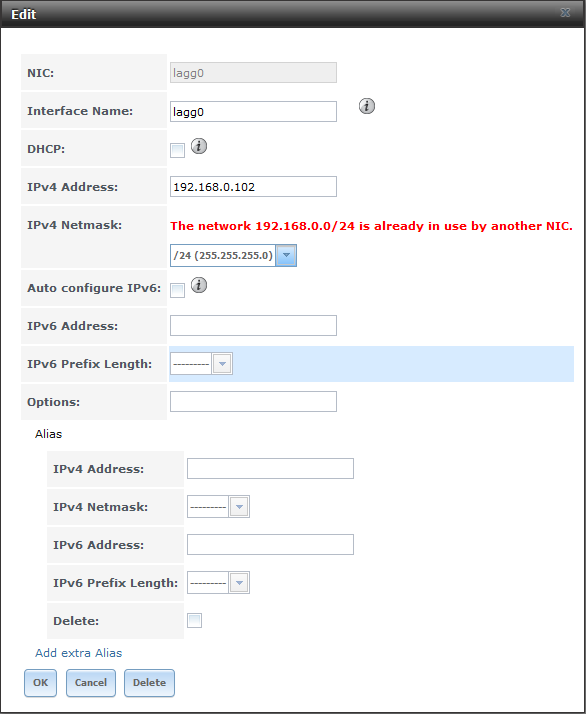Click the disabled NIC lagg0 field
The height and width of the screenshot is (714, 586).
[x=253, y=73]
